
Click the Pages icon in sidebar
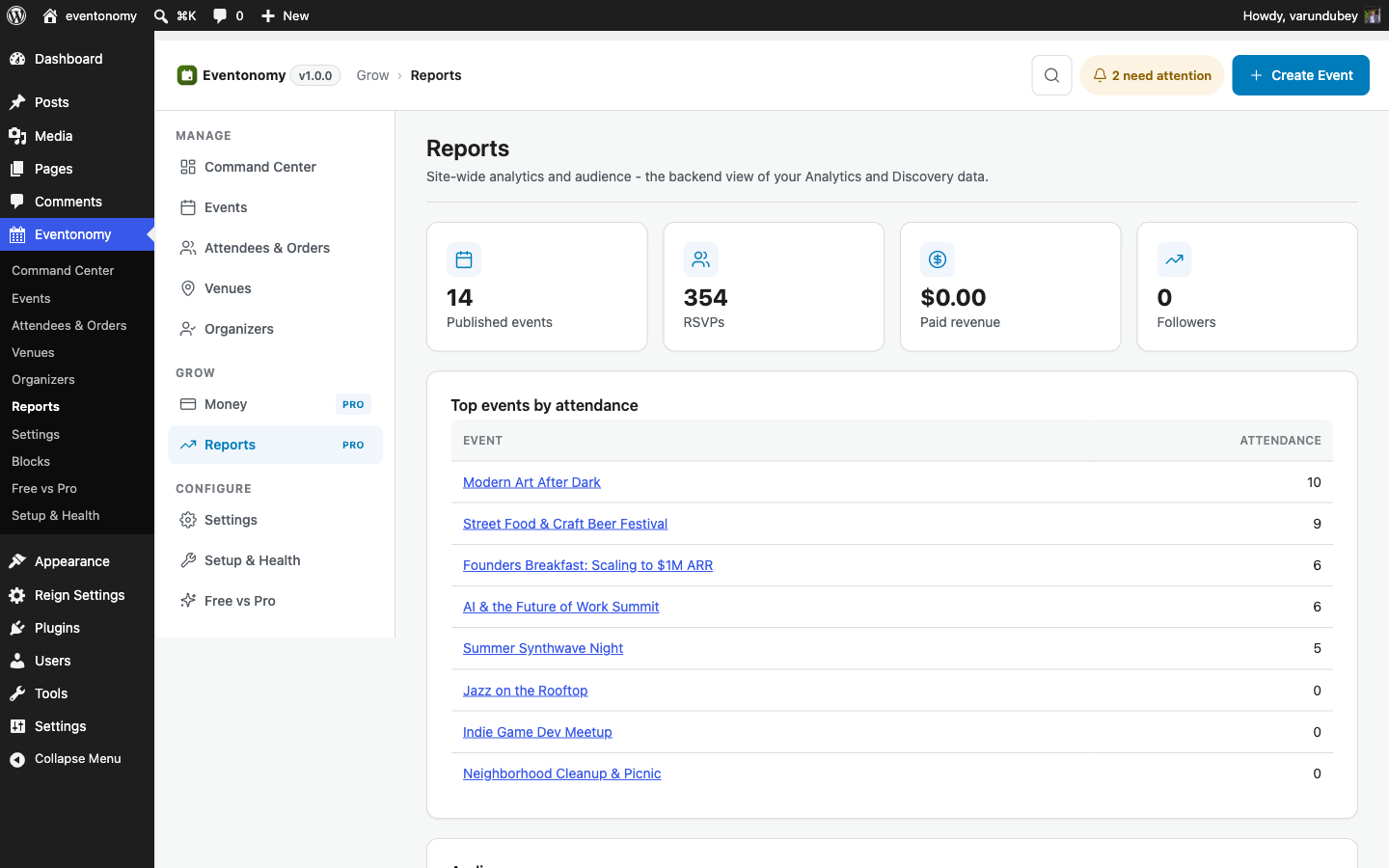(17, 169)
